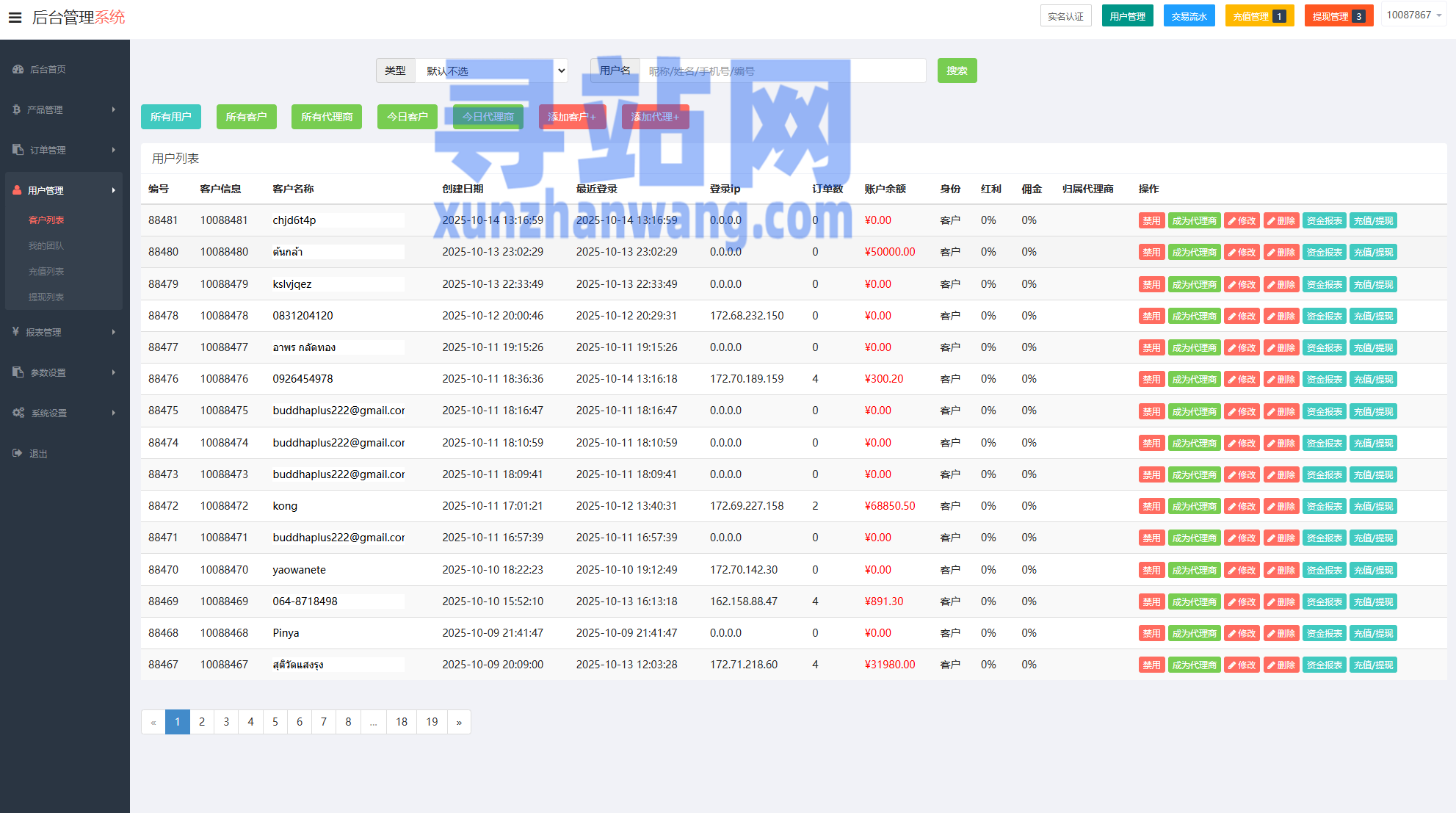Viewport: 1456px width, 813px height.
Task: Click the parameter settings (参数设置) sidebar icon
Action: (18, 372)
